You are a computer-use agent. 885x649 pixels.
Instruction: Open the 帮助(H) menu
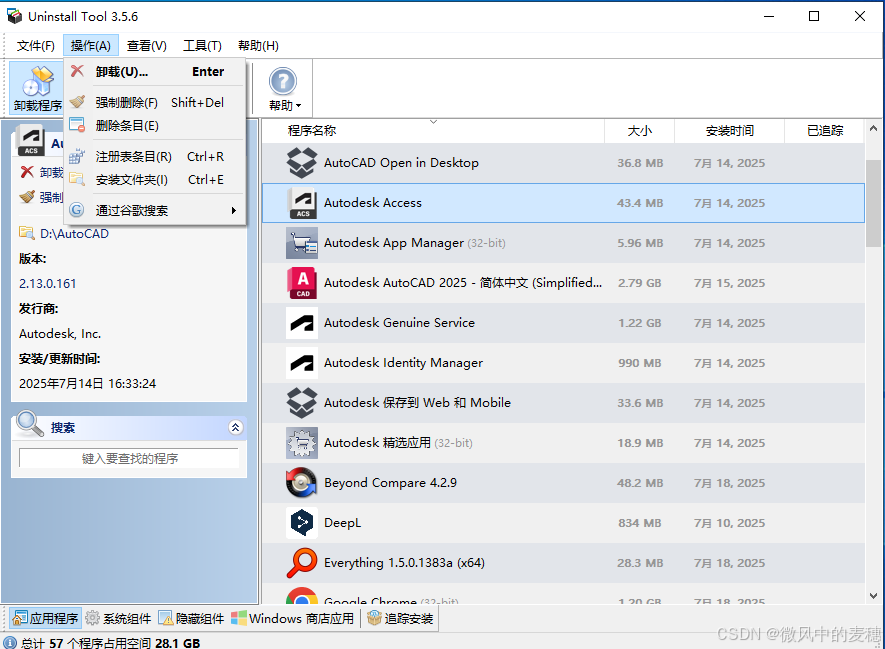(x=258, y=46)
